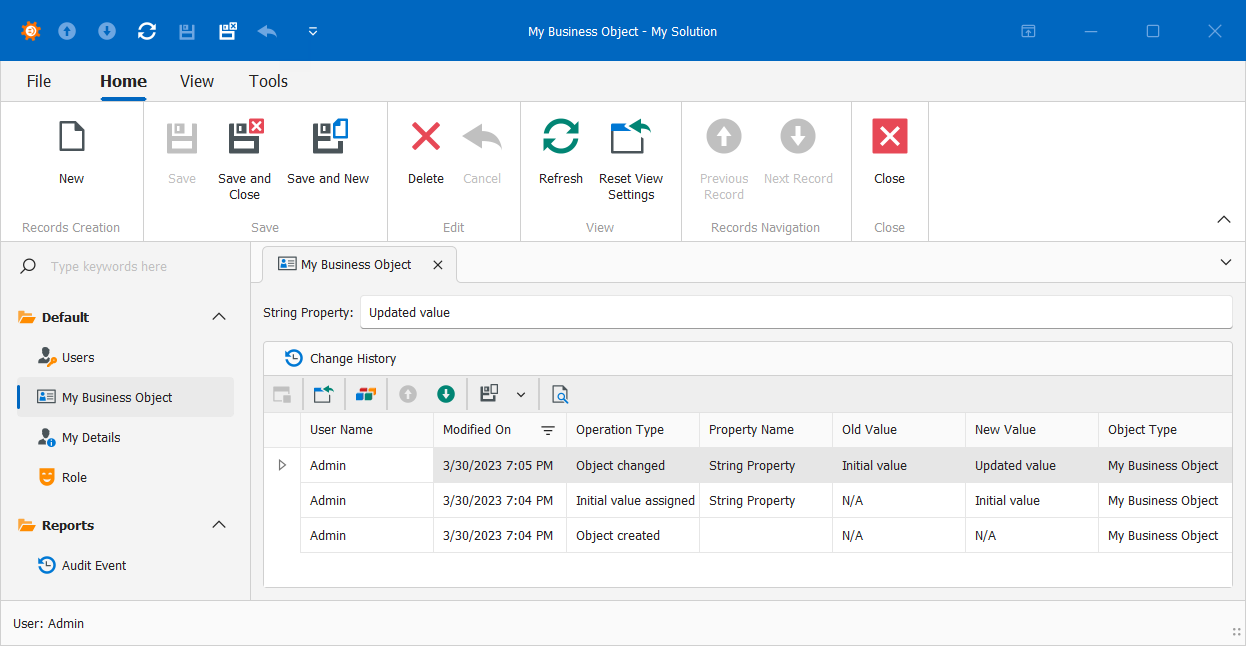Select the 'Object created' cell

pos(633,535)
